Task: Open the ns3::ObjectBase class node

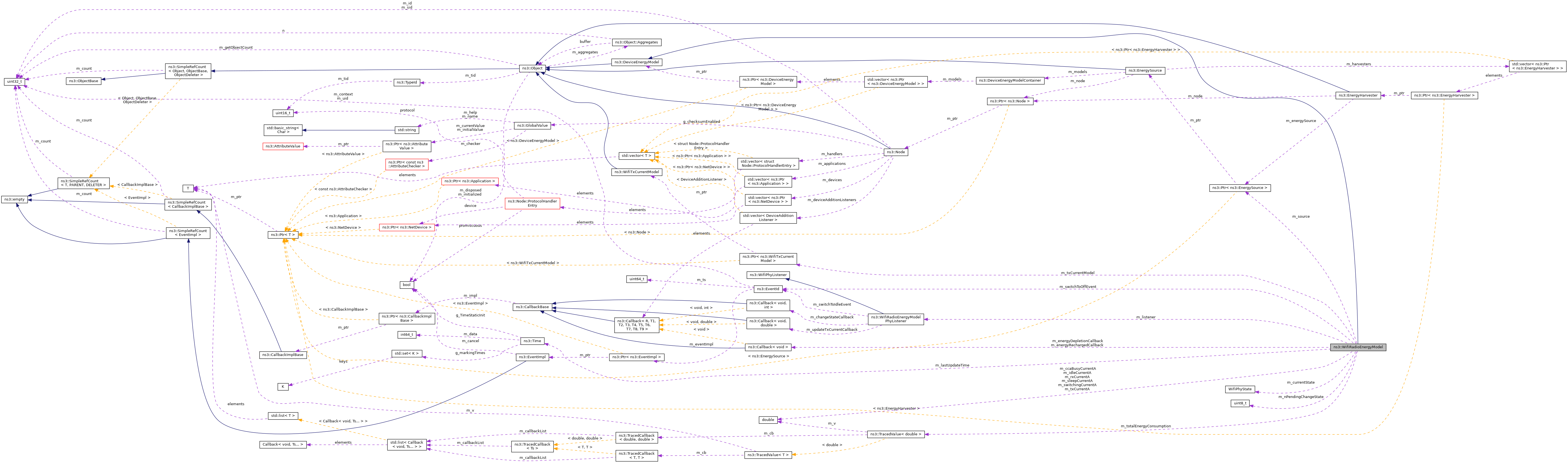Action: click(84, 81)
